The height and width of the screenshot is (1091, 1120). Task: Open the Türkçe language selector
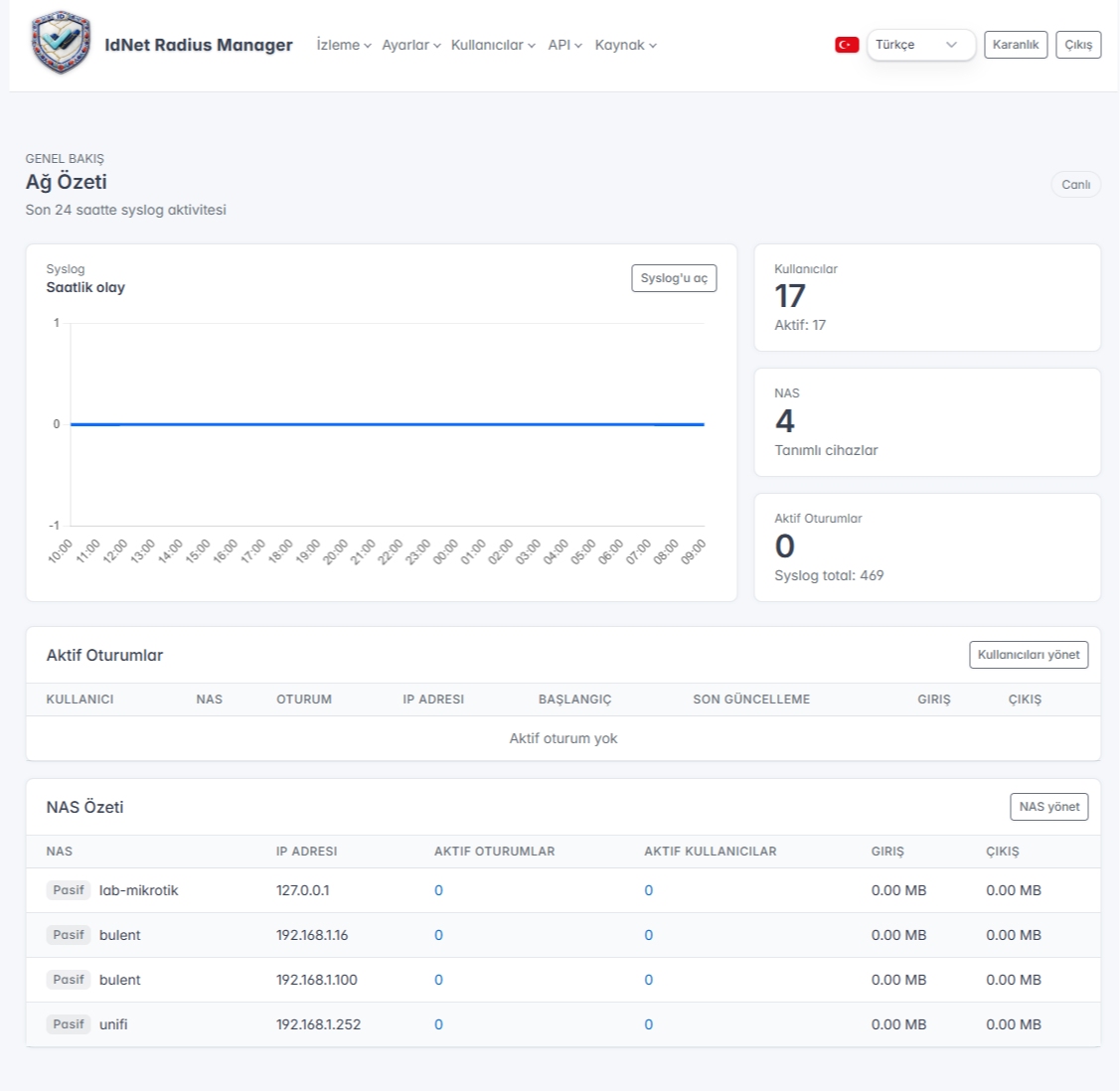[x=920, y=45]
